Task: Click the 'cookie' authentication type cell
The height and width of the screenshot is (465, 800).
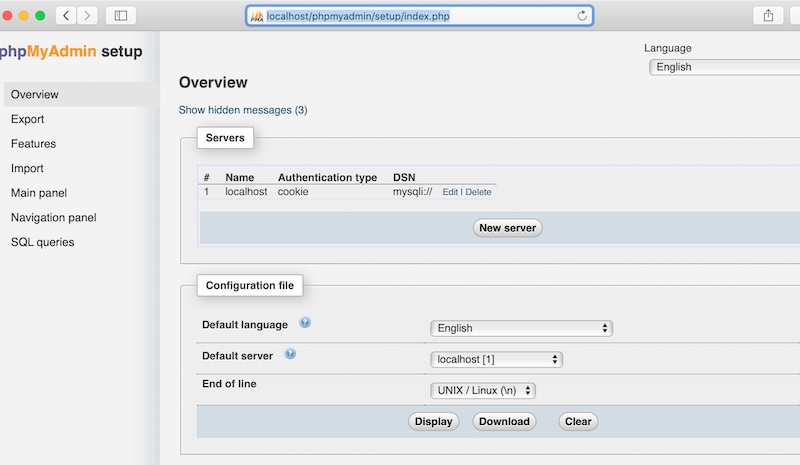Action: coord(293,192)
